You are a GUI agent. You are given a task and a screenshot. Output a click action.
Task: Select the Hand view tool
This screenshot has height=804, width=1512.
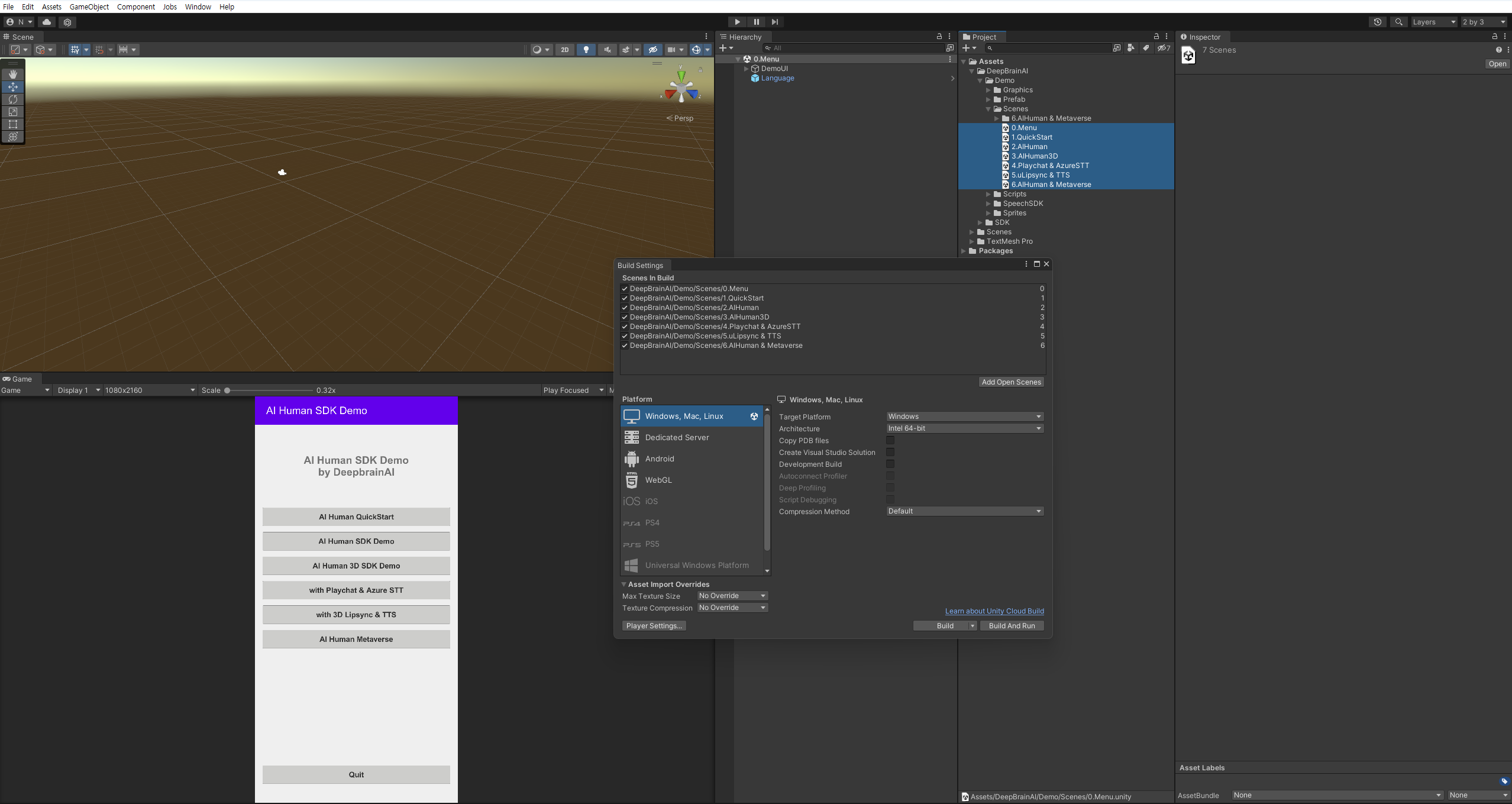click(13, 75)
